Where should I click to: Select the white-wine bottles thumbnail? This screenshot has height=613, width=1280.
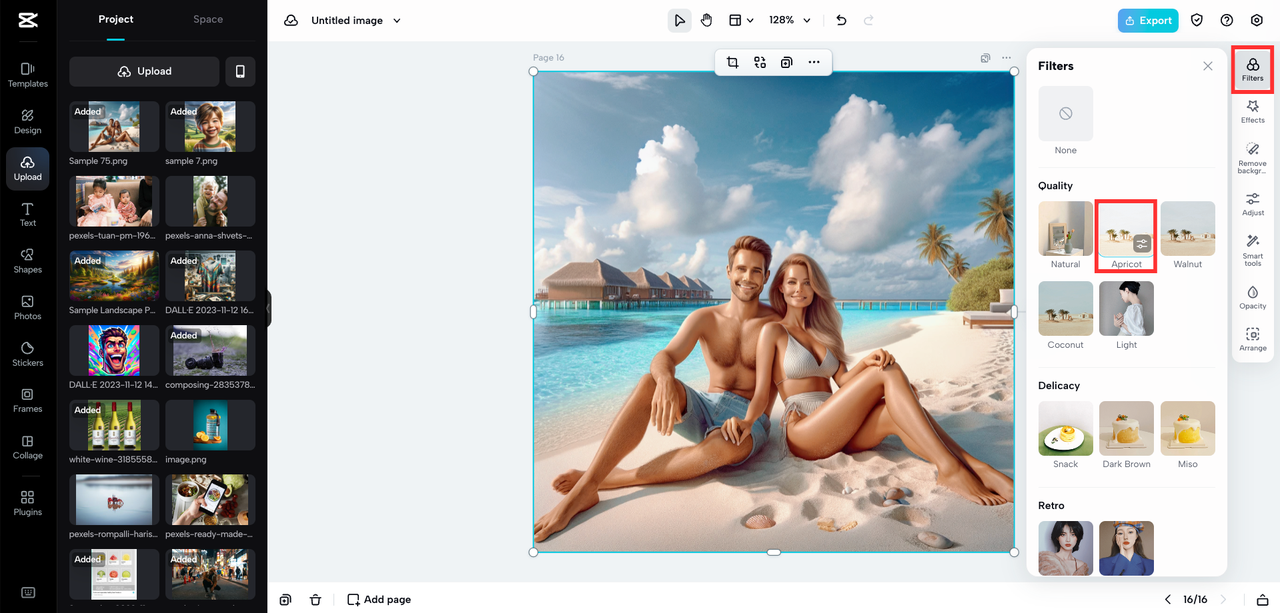[x=114, y=425]
